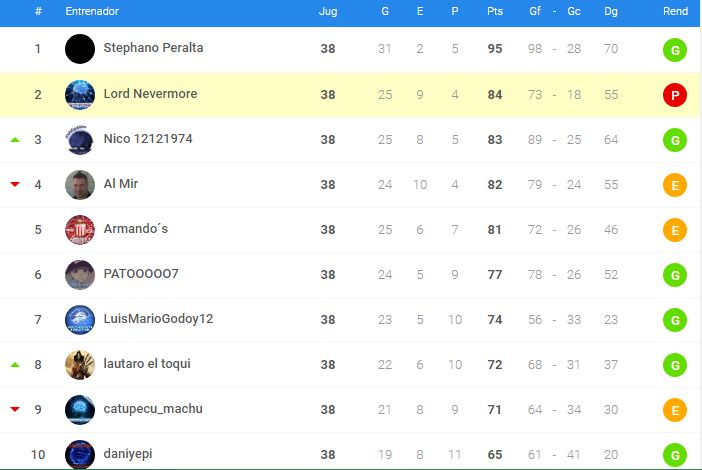Click the Entrenador column header
The width and height of the screenshot is (702, 470).
click(92, 11)
